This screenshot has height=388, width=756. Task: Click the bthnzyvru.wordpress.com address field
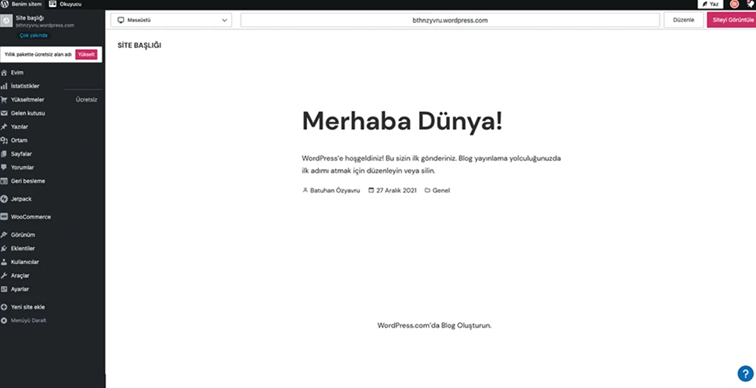(450, 20)
